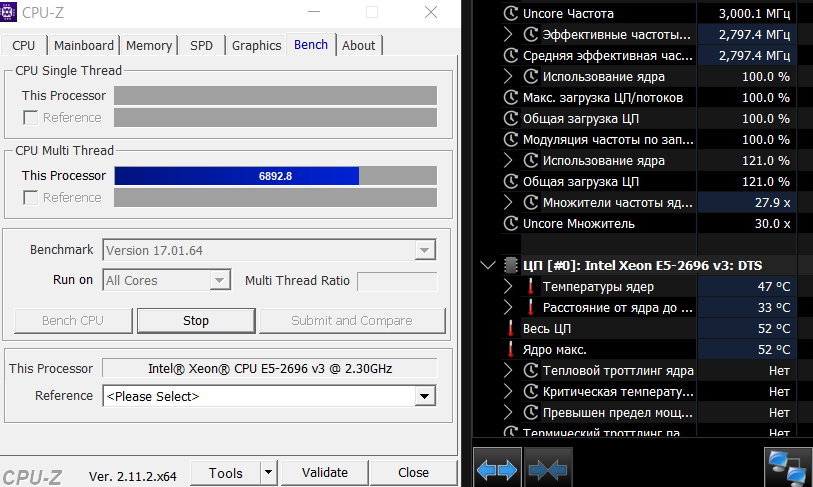Click clock icon beside Uncore Частота

pyautogui.click(x=511, y=13)
